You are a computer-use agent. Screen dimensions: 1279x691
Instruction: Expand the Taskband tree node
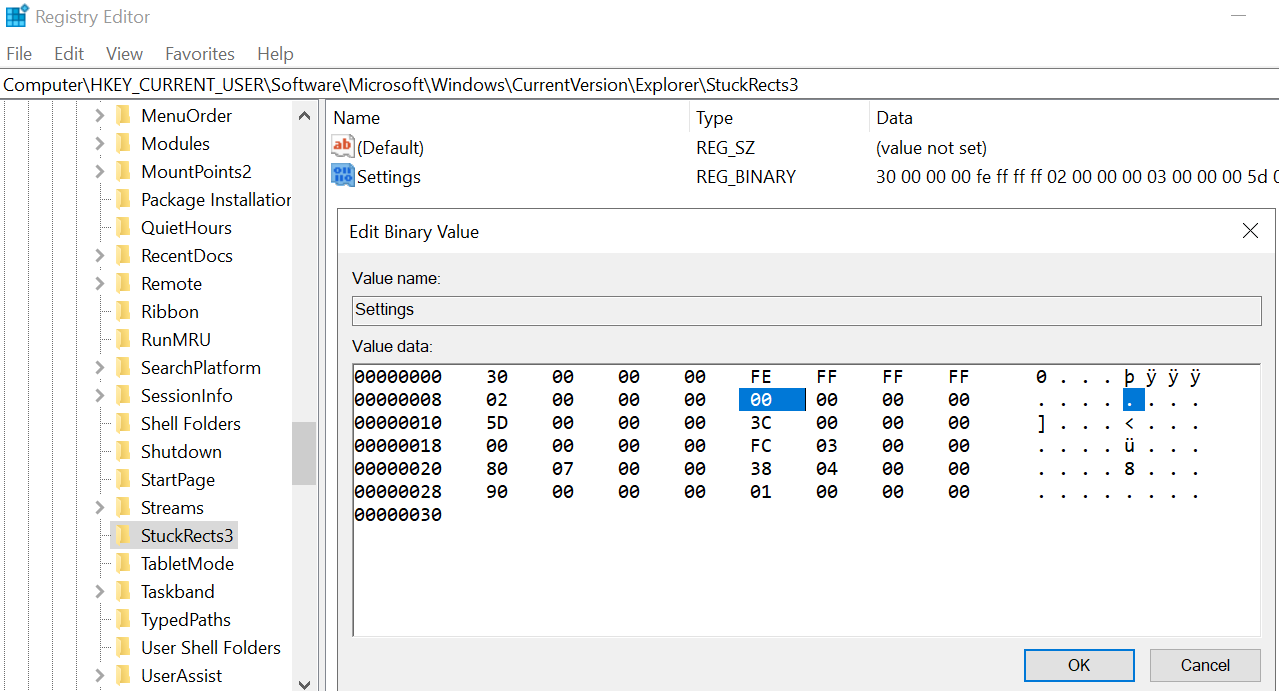tap(99, 592)
